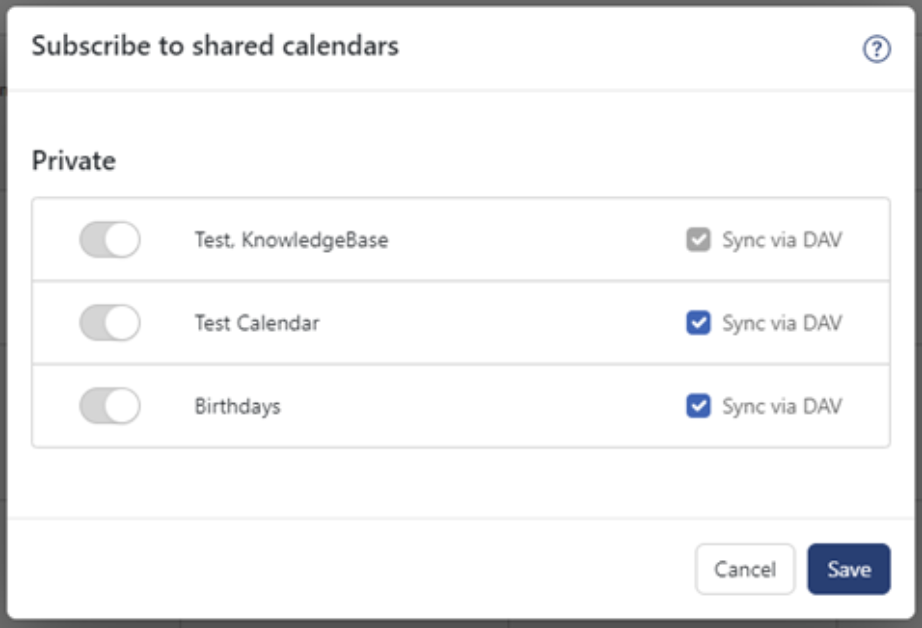This screenshot has height=628, width=922.
Task: Uncheck Sync via DAV for Birthdays
Action: pyautogui.click(x=698, y=406)
